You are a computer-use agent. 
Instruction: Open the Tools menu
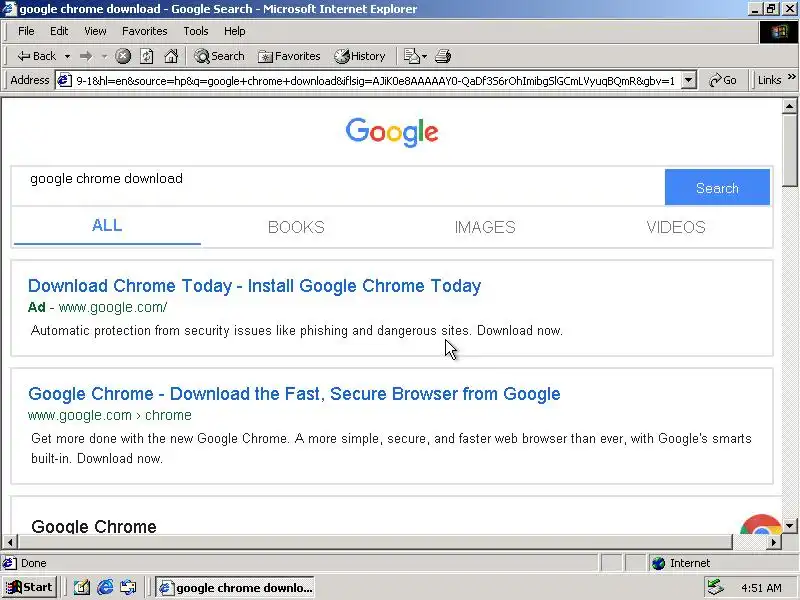pyautogui.click(x=196, y=31)
